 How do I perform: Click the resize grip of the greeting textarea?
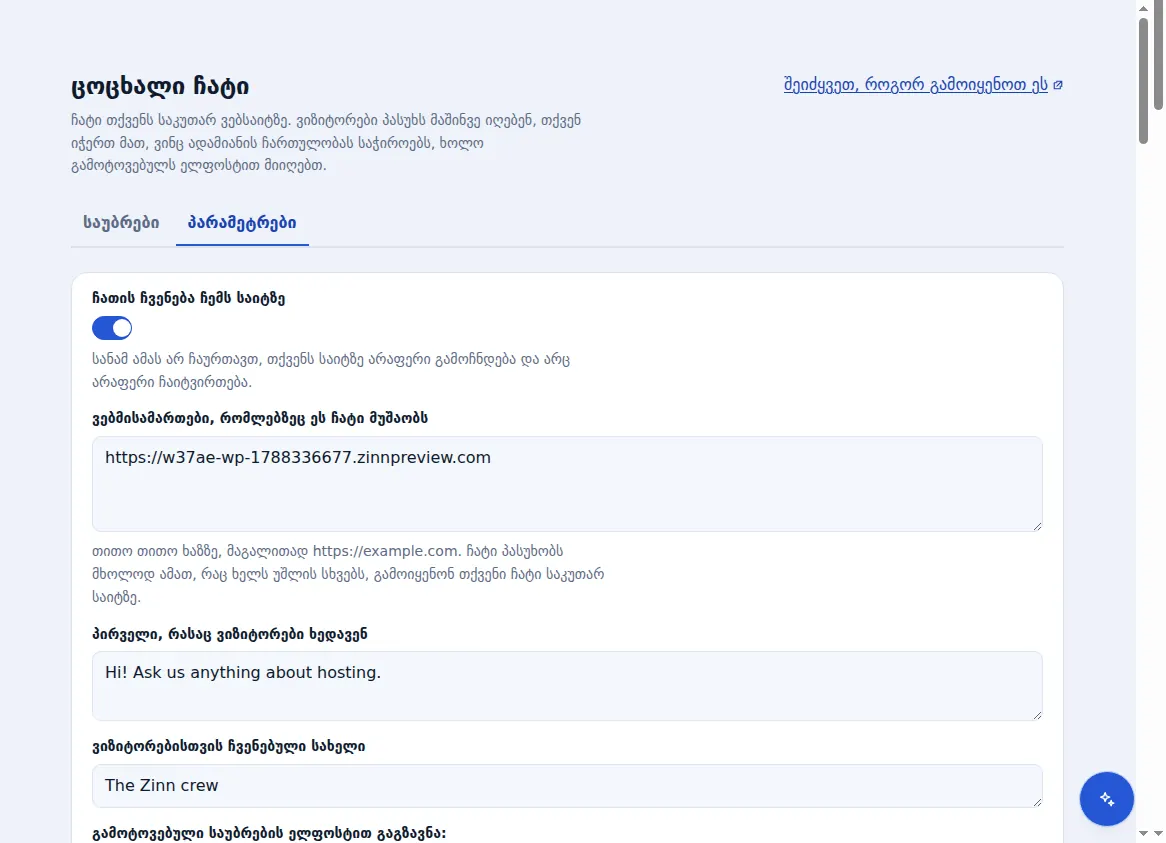click(x=1037, y=714)
